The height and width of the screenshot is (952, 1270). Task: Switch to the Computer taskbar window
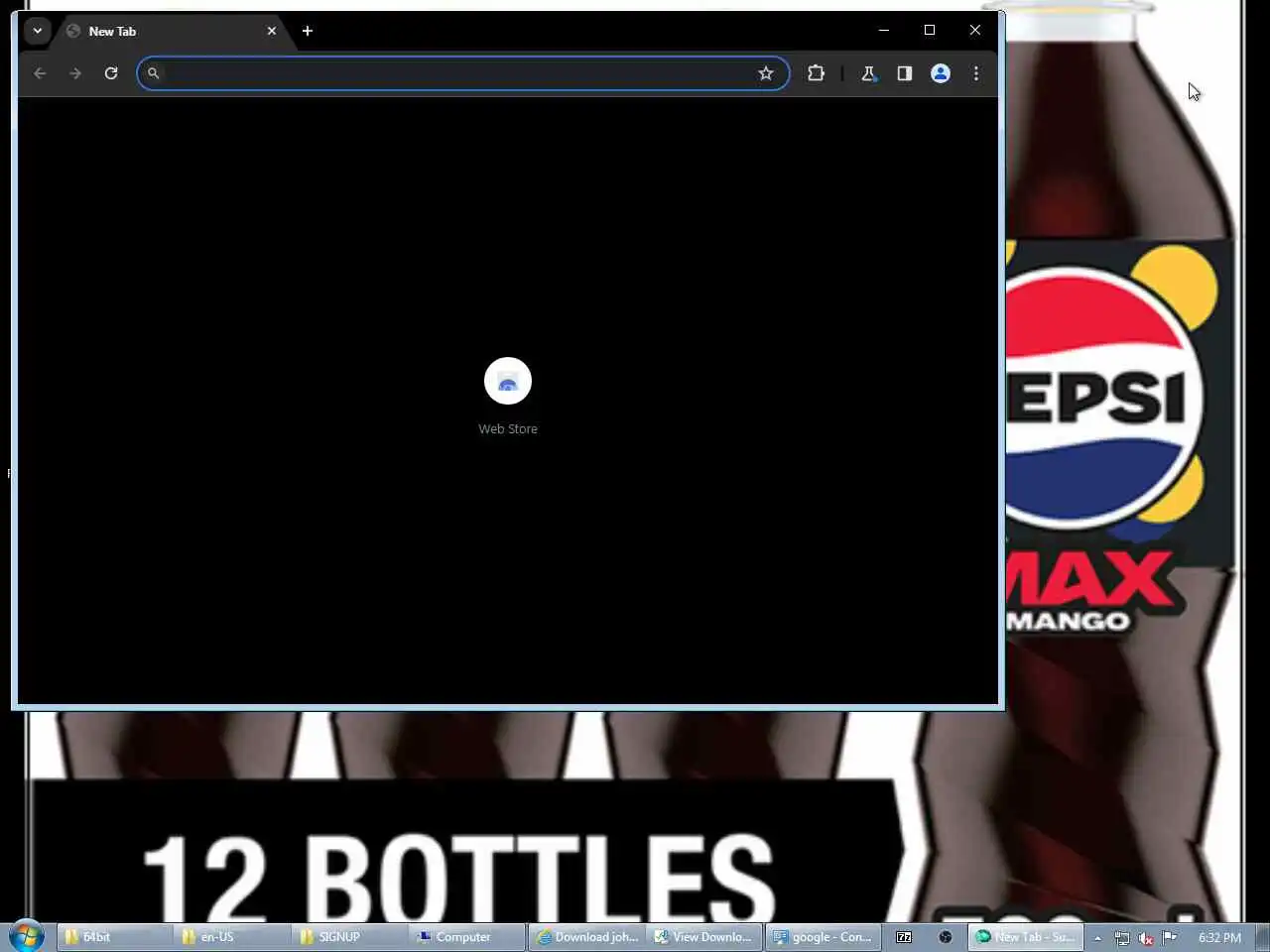point(466,937)
